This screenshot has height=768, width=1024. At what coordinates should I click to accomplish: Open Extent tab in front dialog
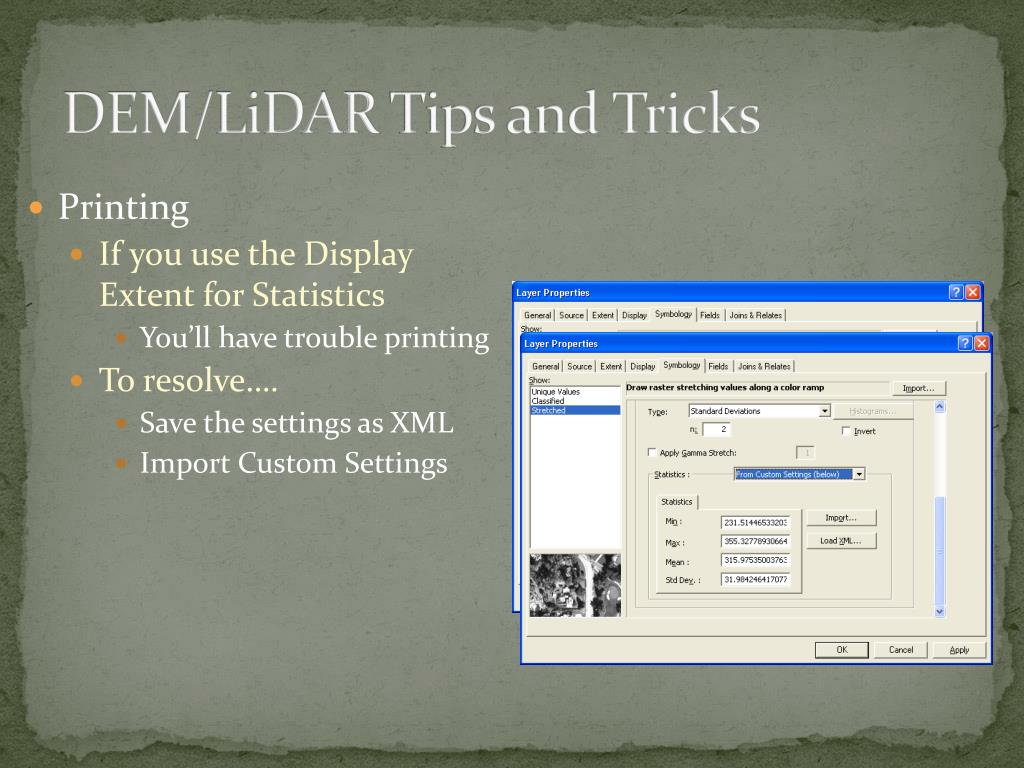[611, 366]
